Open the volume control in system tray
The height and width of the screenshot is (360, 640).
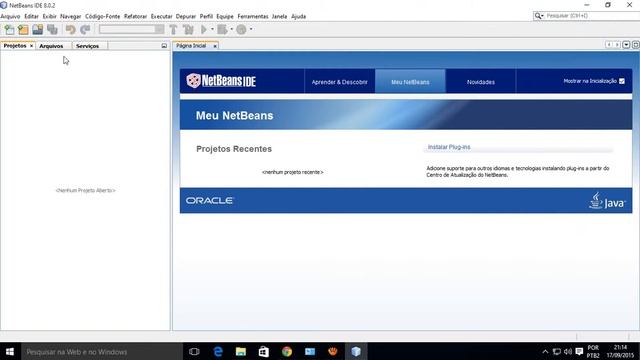(568, 351)
